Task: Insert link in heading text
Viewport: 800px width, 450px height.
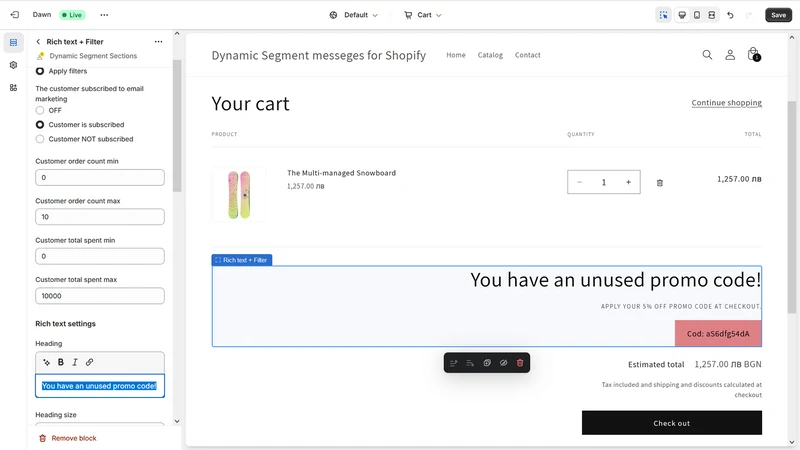Action: tap(89, 362)
